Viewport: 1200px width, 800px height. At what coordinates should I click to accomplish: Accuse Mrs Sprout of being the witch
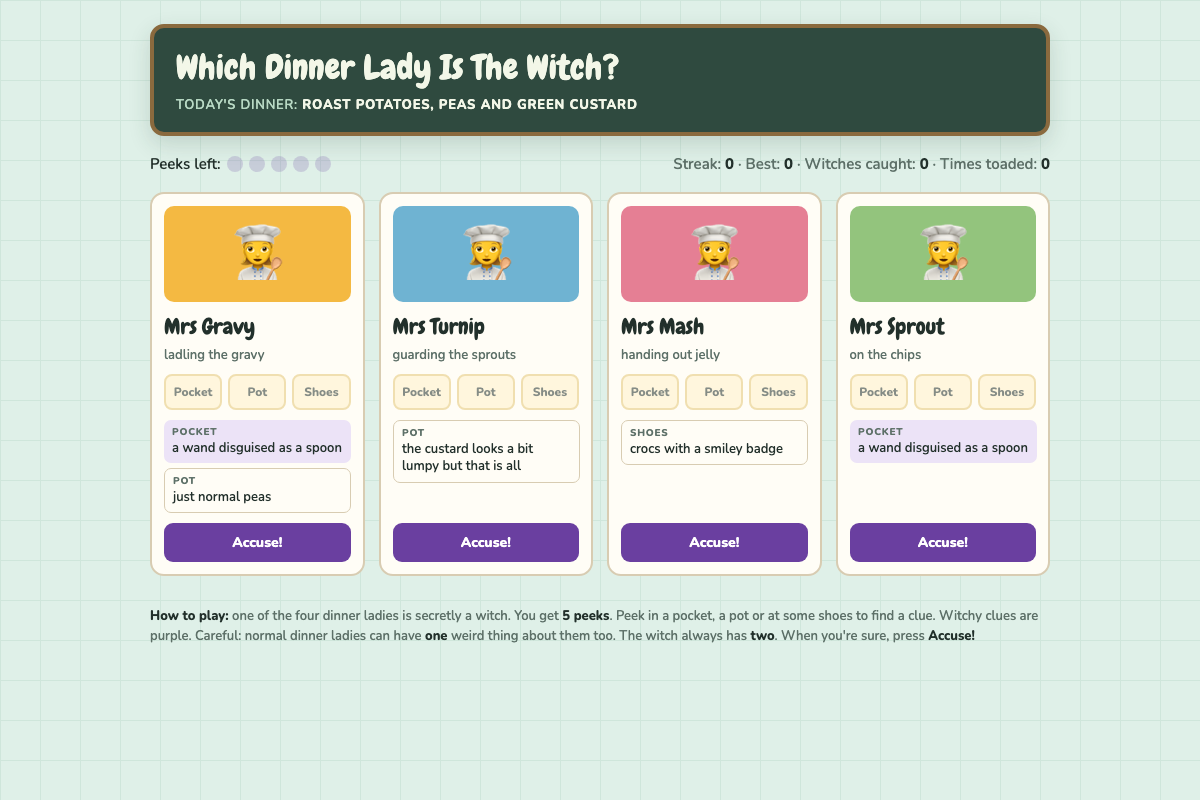943,542
